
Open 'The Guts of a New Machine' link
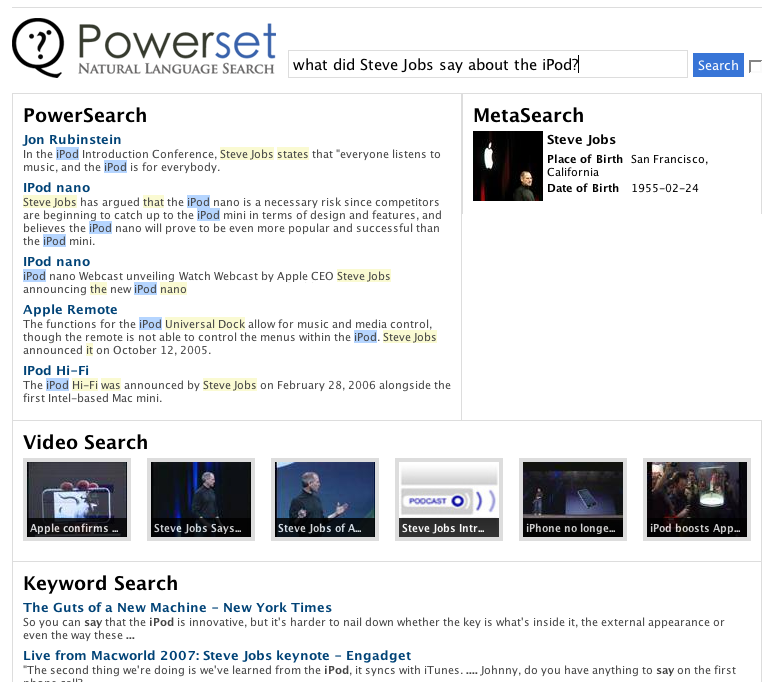(x=178, y=607)
